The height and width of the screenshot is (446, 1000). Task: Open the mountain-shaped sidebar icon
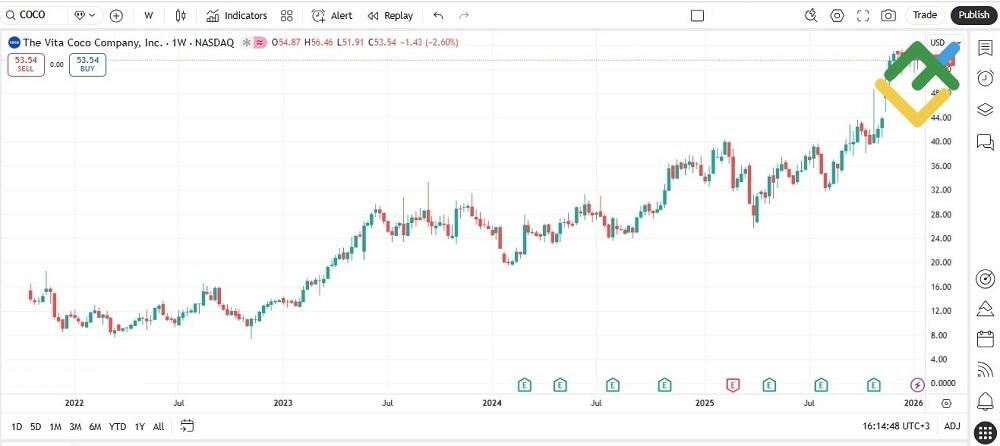(x=985, y=309)
